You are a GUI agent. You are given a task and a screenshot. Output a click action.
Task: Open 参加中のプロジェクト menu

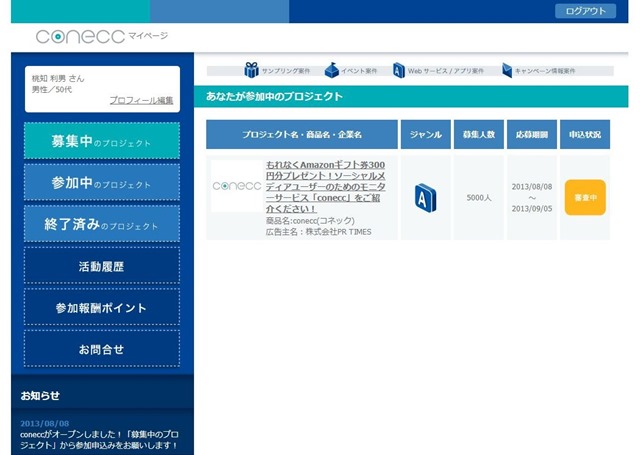[x=102, y=182]
